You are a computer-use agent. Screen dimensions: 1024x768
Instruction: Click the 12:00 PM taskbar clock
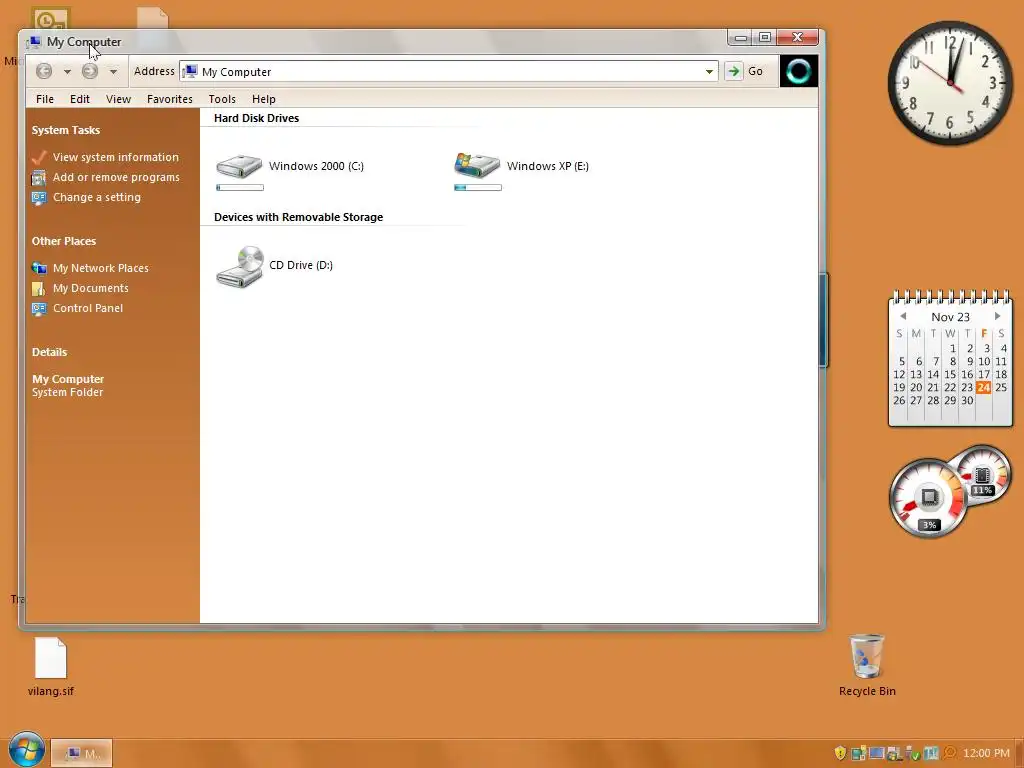point(986,753)
